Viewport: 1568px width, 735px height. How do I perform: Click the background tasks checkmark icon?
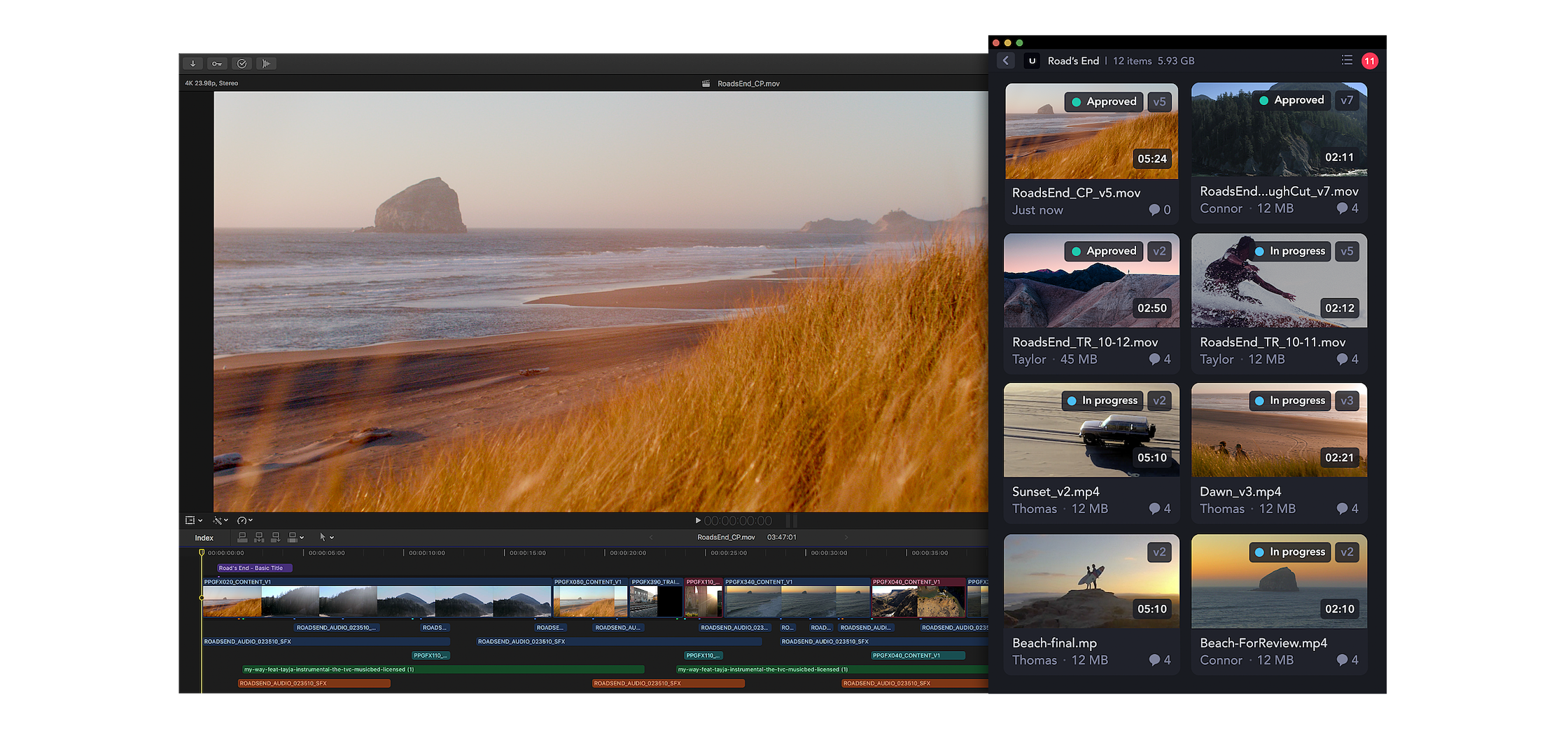[241, 64]
